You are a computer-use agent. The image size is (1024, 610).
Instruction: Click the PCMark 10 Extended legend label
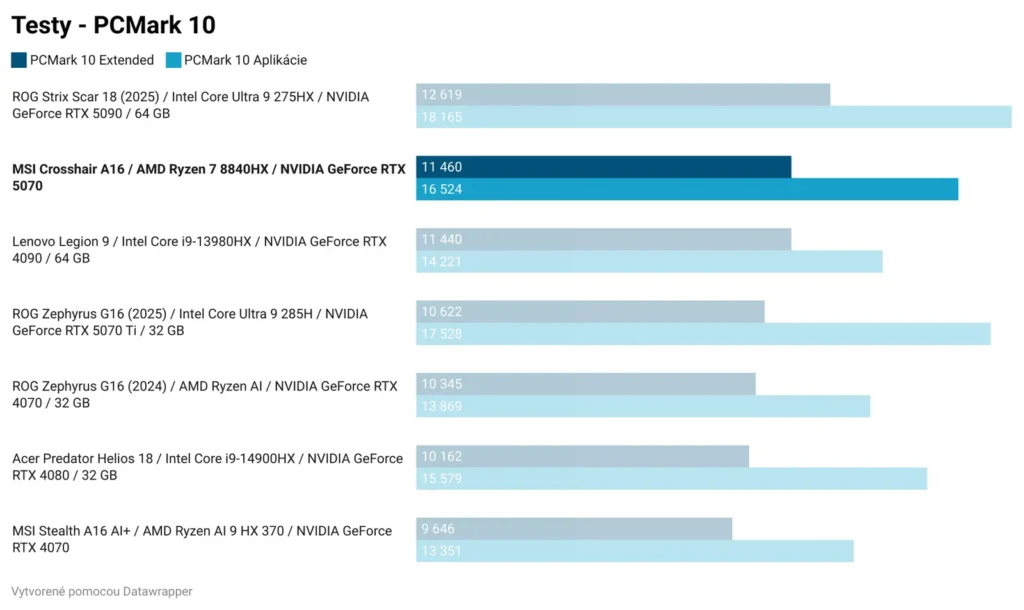[92, 60]
